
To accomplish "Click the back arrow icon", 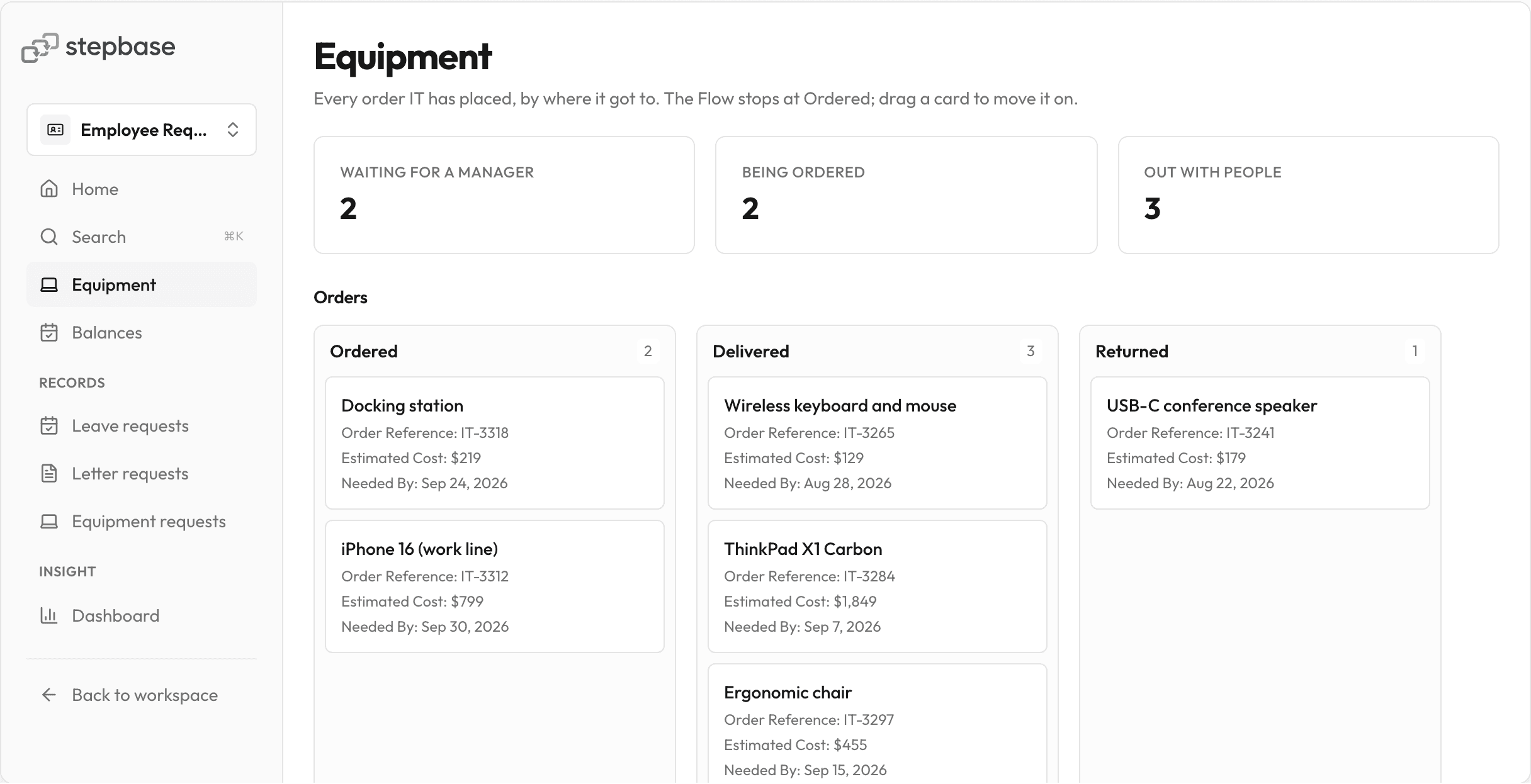I will [x=49, y=695].
